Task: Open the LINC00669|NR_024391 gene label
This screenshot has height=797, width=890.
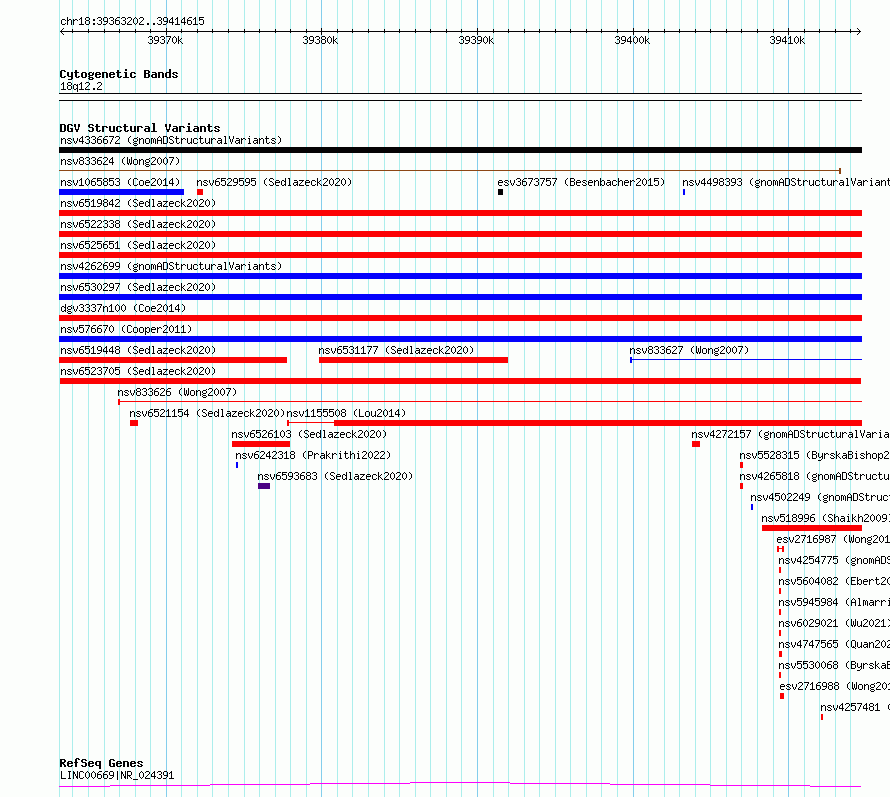Action: click(x=117, y=775)
